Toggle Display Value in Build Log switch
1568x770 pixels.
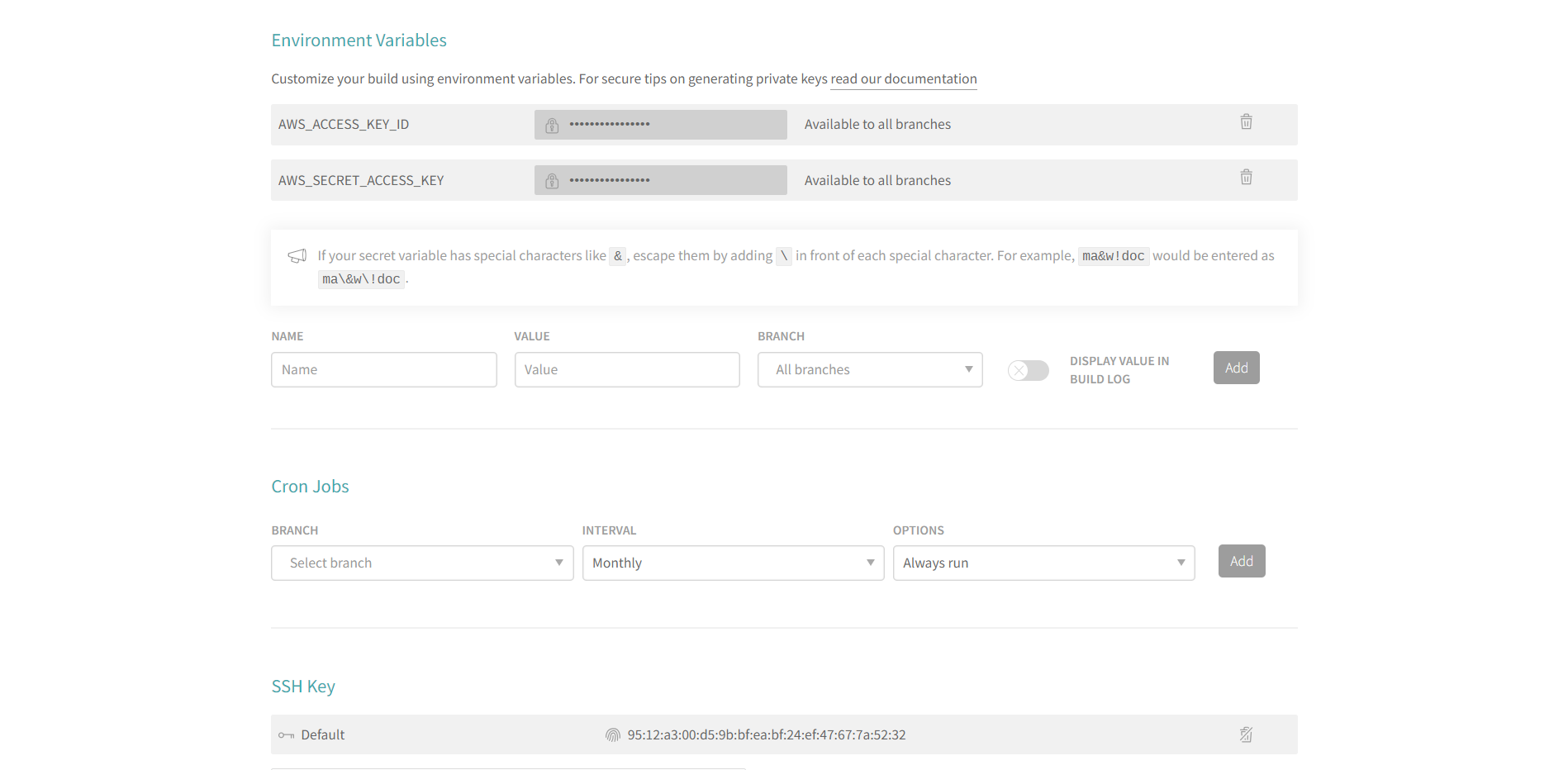(1028, 370)
